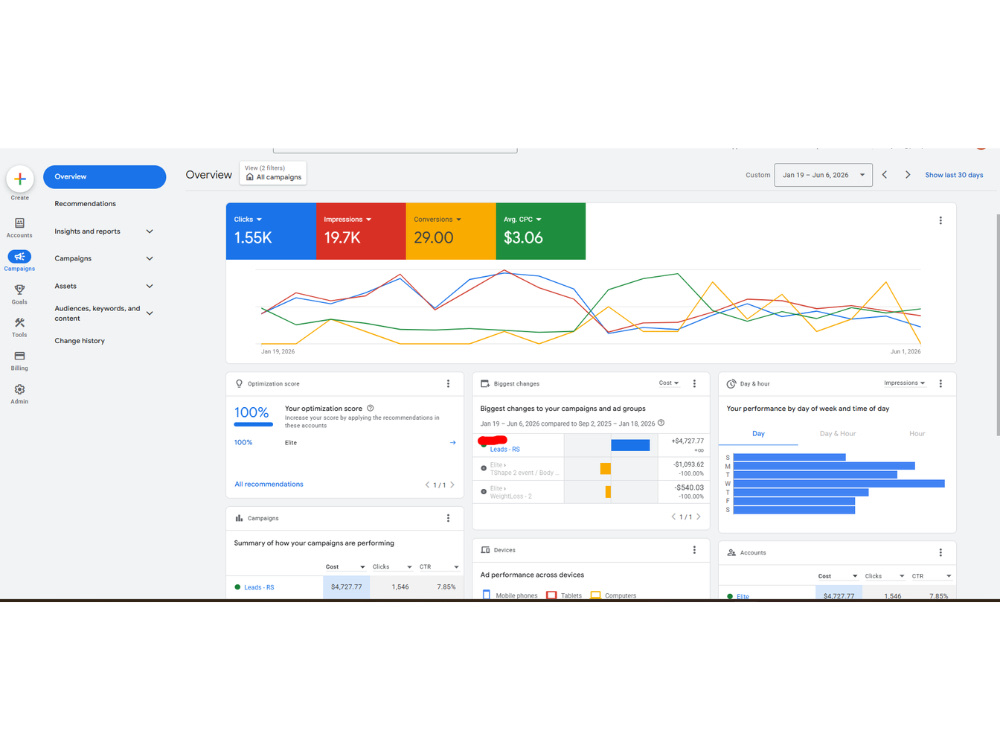
Task: Open Recommendations in the sidebar
Action: coord(85,204)
